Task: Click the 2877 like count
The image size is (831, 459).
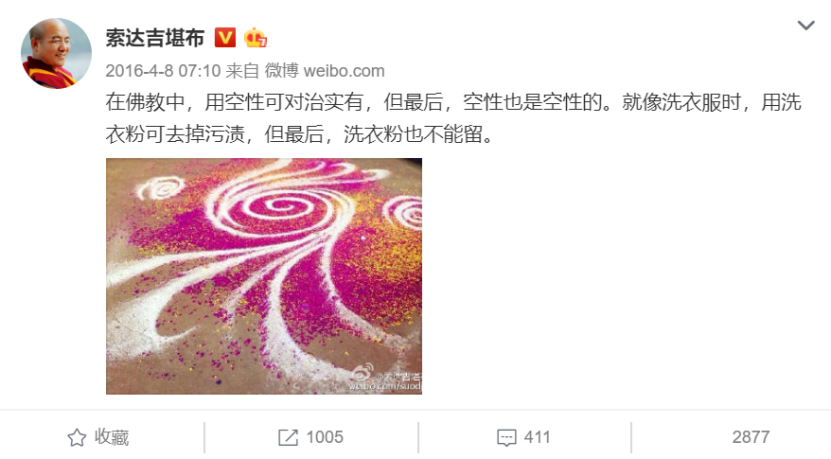Action: click(750, 437)
